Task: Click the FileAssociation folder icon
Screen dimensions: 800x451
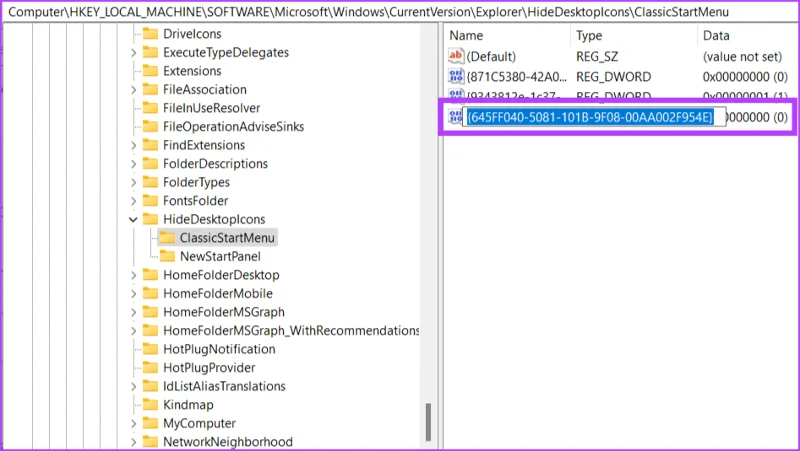Action: pyautogui.click(x=150, y=89)
